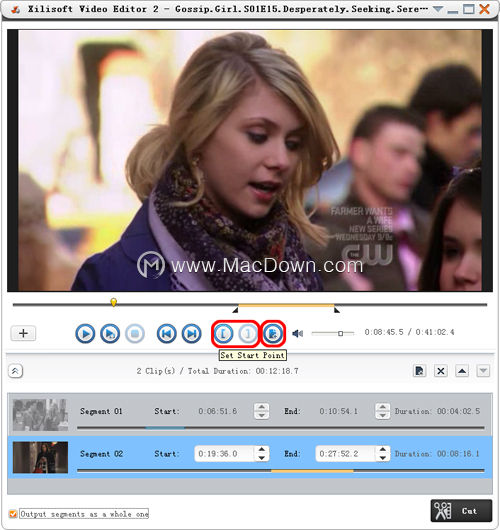
Task: Click the segment end triangle marker on the timeline
Action: point(337,310)
